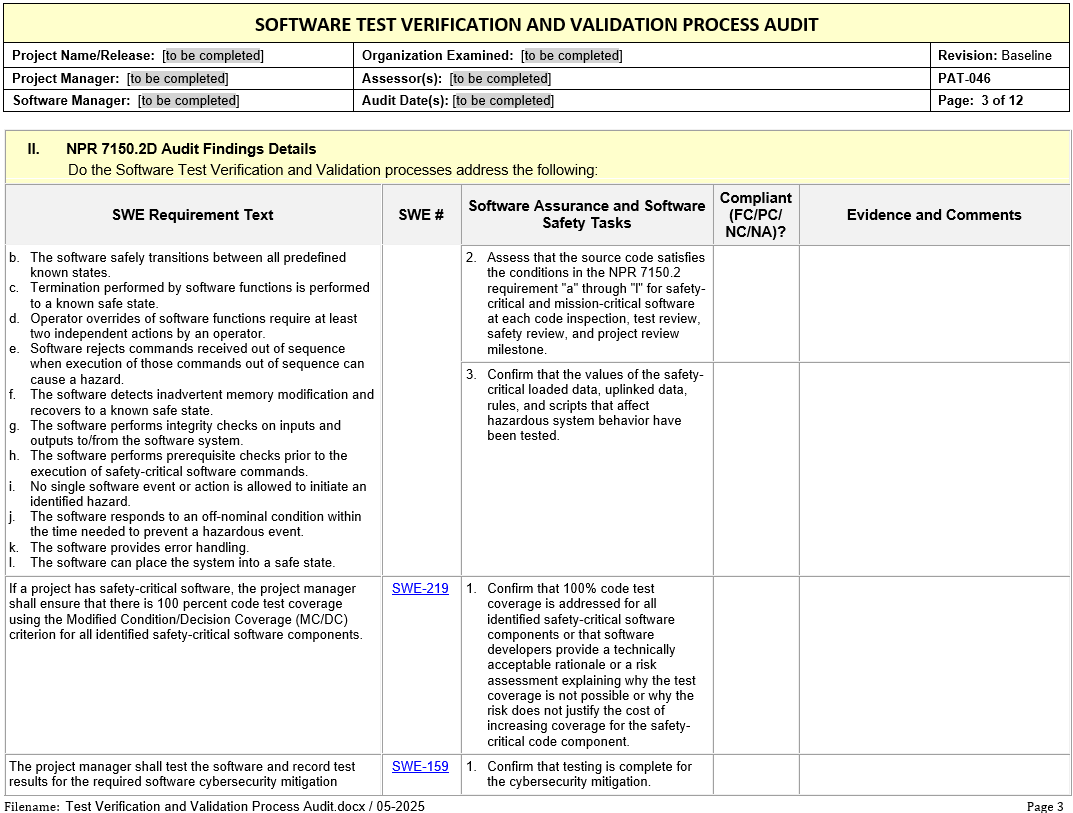
Task: Click the Compliant cell in SWE-219 row
Action: click(756, 665)
